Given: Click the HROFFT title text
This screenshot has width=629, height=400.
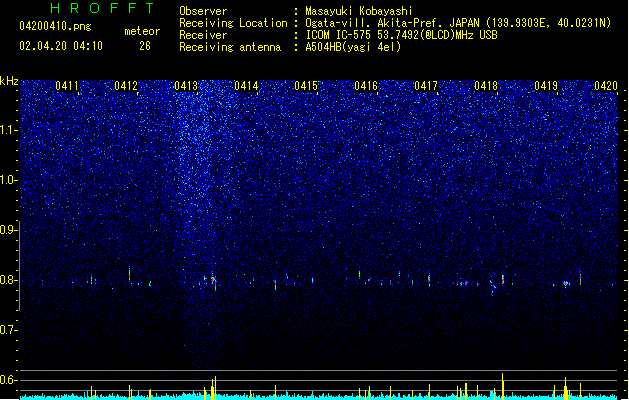Looking at the screenshot, I should (x=102, y=8).
